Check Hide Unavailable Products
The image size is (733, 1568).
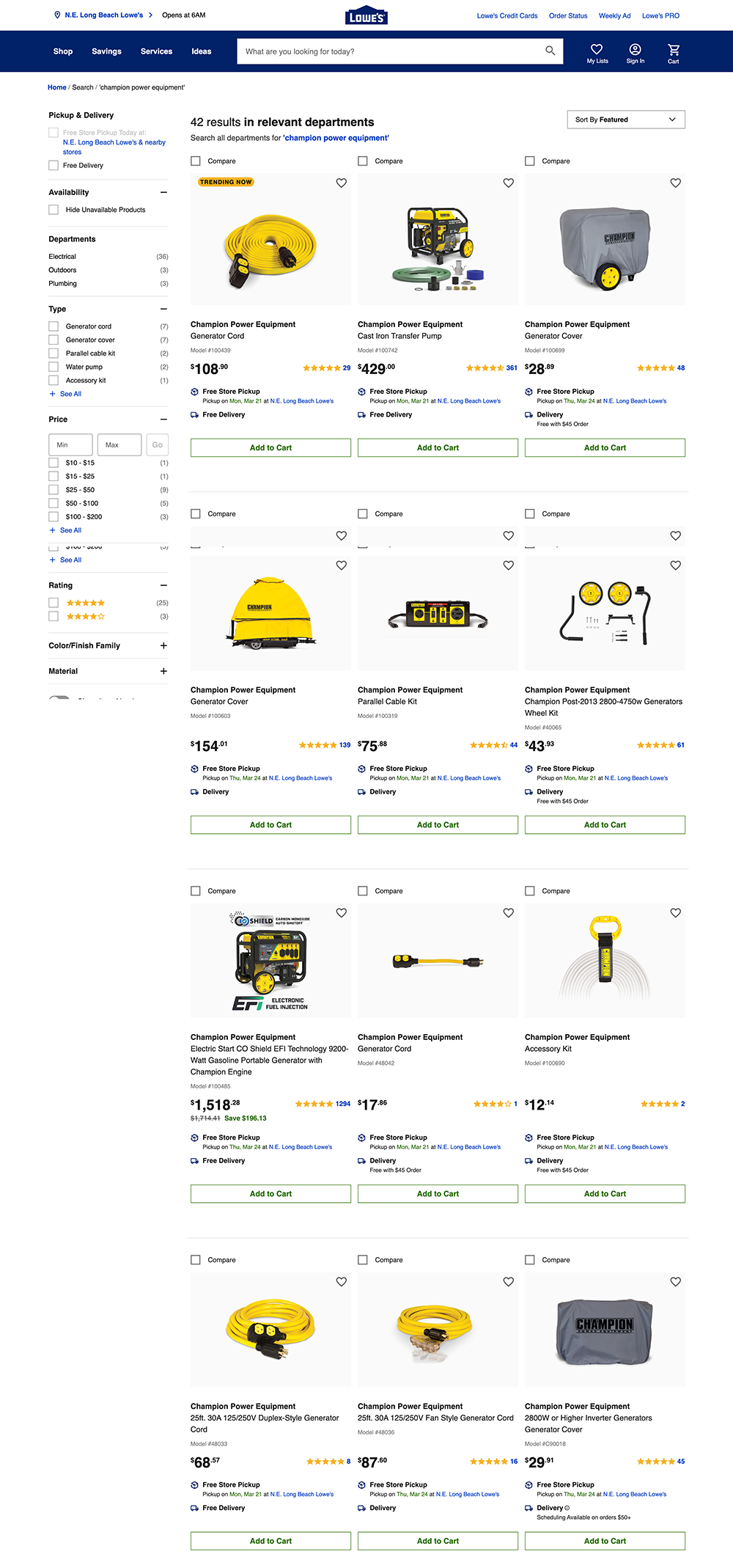point(54,210)
